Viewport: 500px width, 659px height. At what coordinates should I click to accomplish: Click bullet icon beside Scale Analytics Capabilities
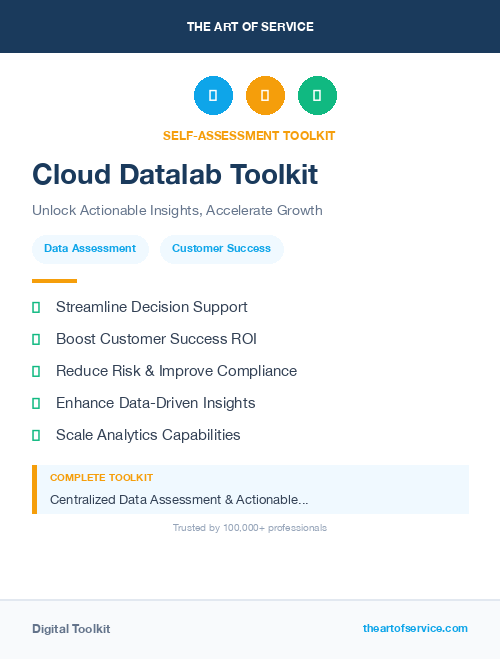tap(36, 435)
